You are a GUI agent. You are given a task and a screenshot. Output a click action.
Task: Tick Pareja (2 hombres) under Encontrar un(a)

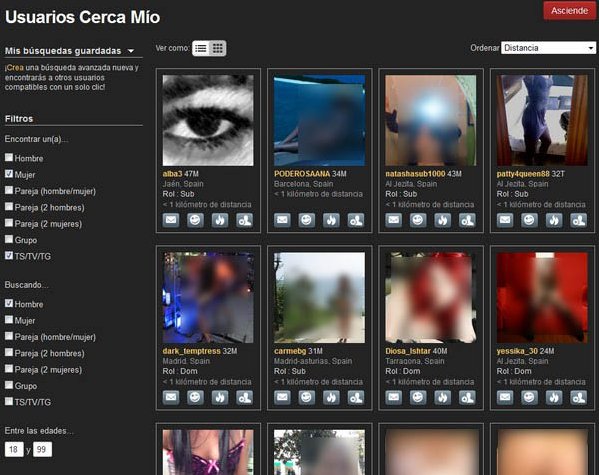[9, 207]
